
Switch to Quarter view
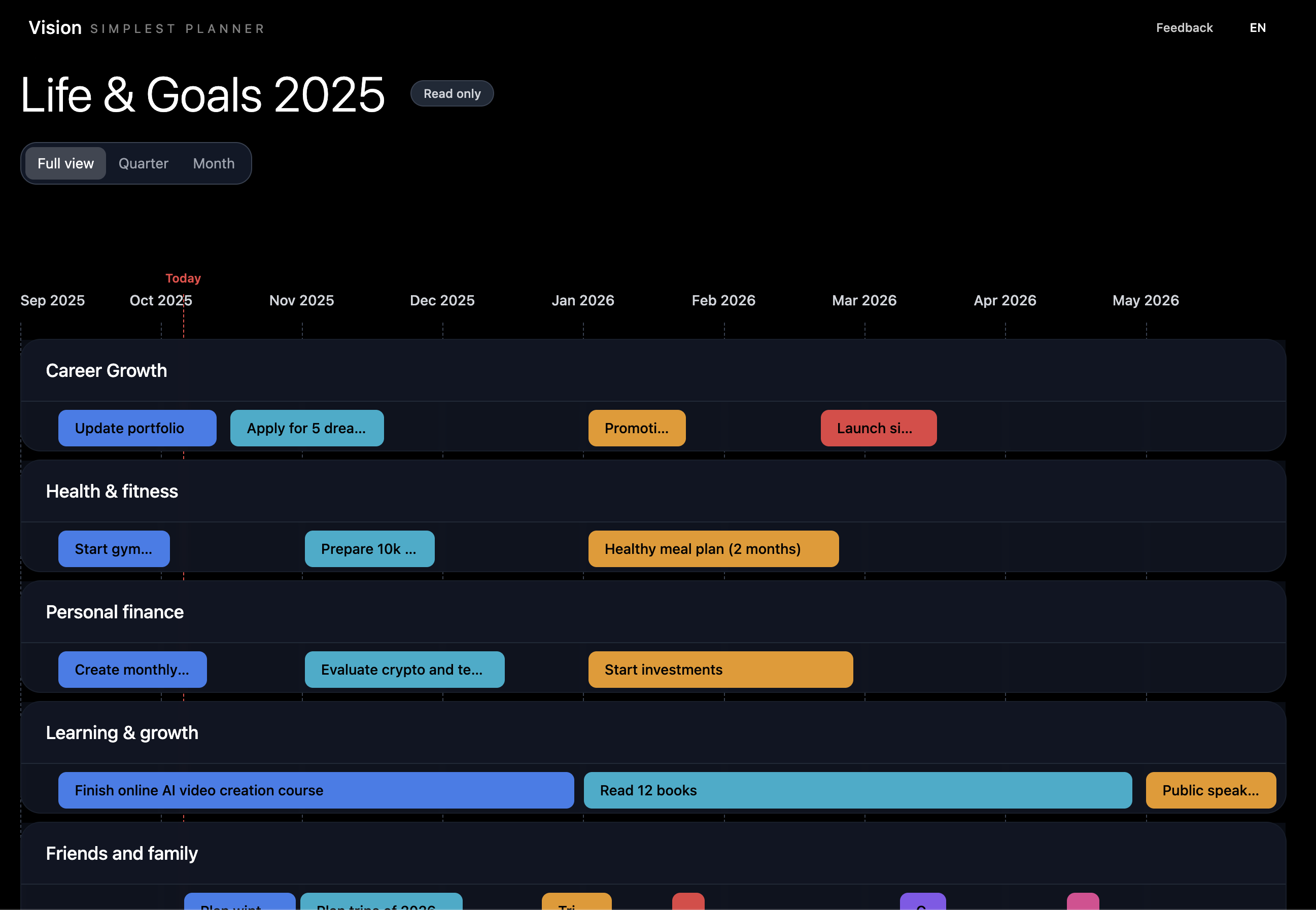point(143,164)
